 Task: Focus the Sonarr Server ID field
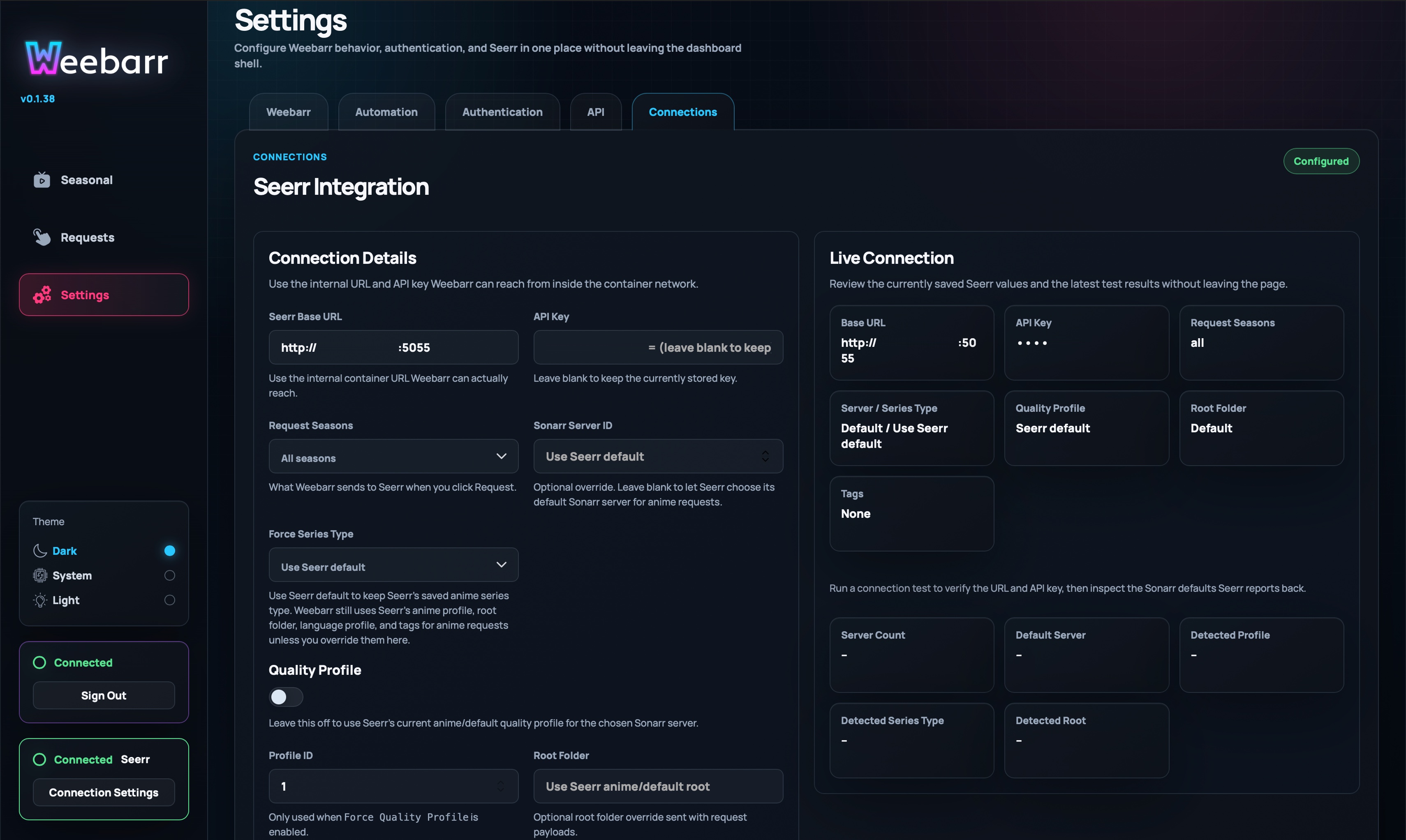(658, 456)
